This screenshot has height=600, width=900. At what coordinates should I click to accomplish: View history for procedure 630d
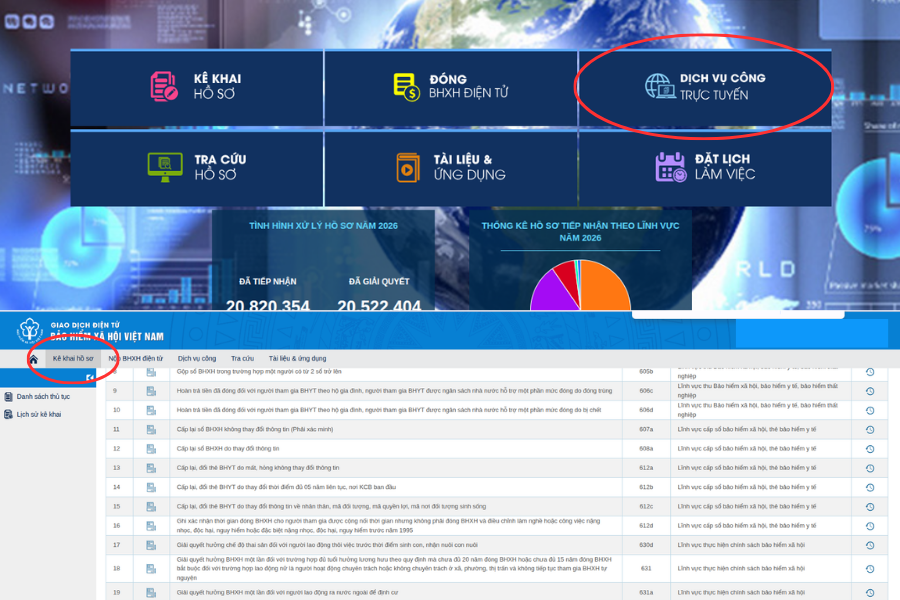[x=870, y=545]
